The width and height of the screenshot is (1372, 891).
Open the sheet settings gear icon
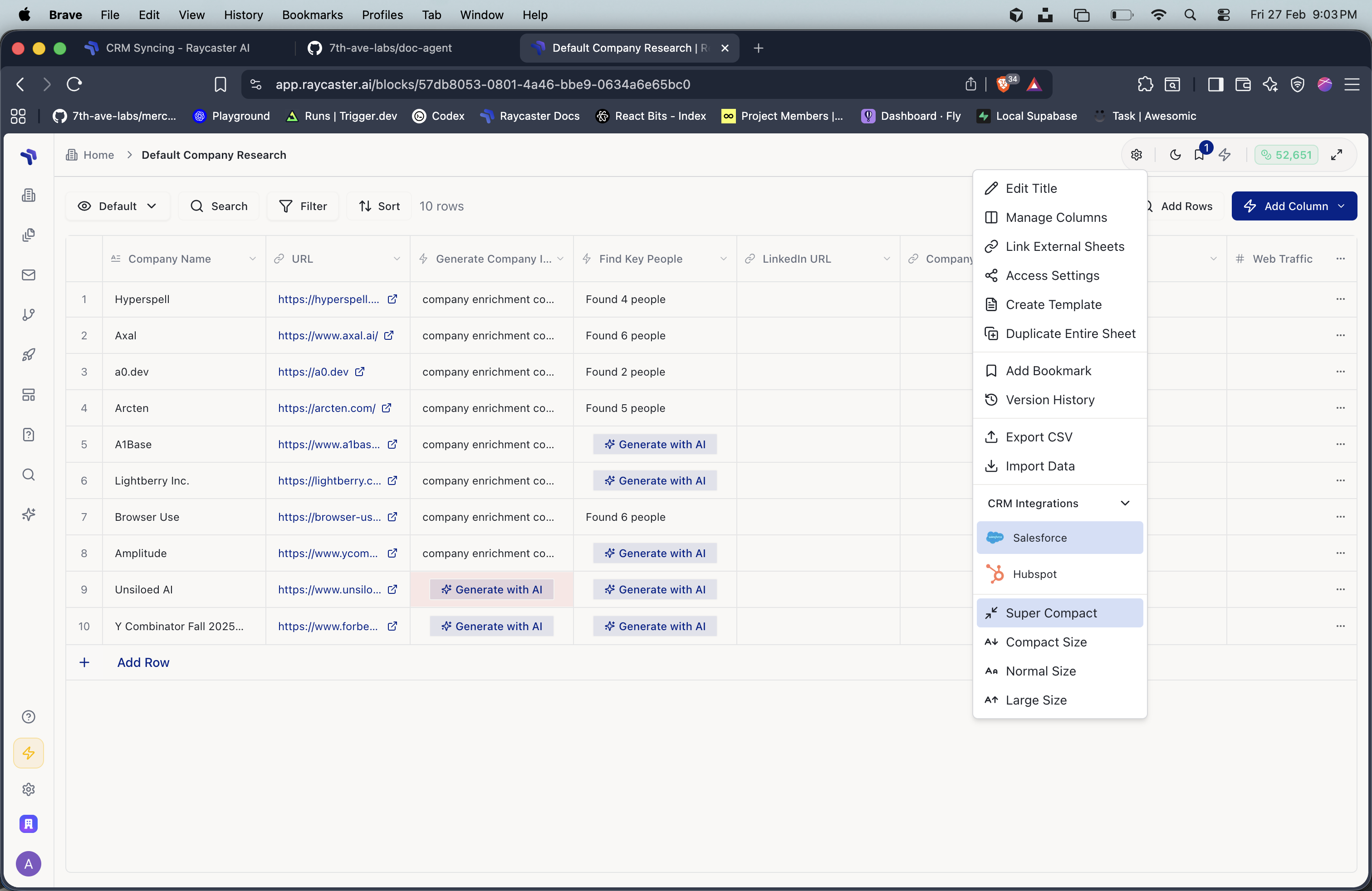[1136, 154]
